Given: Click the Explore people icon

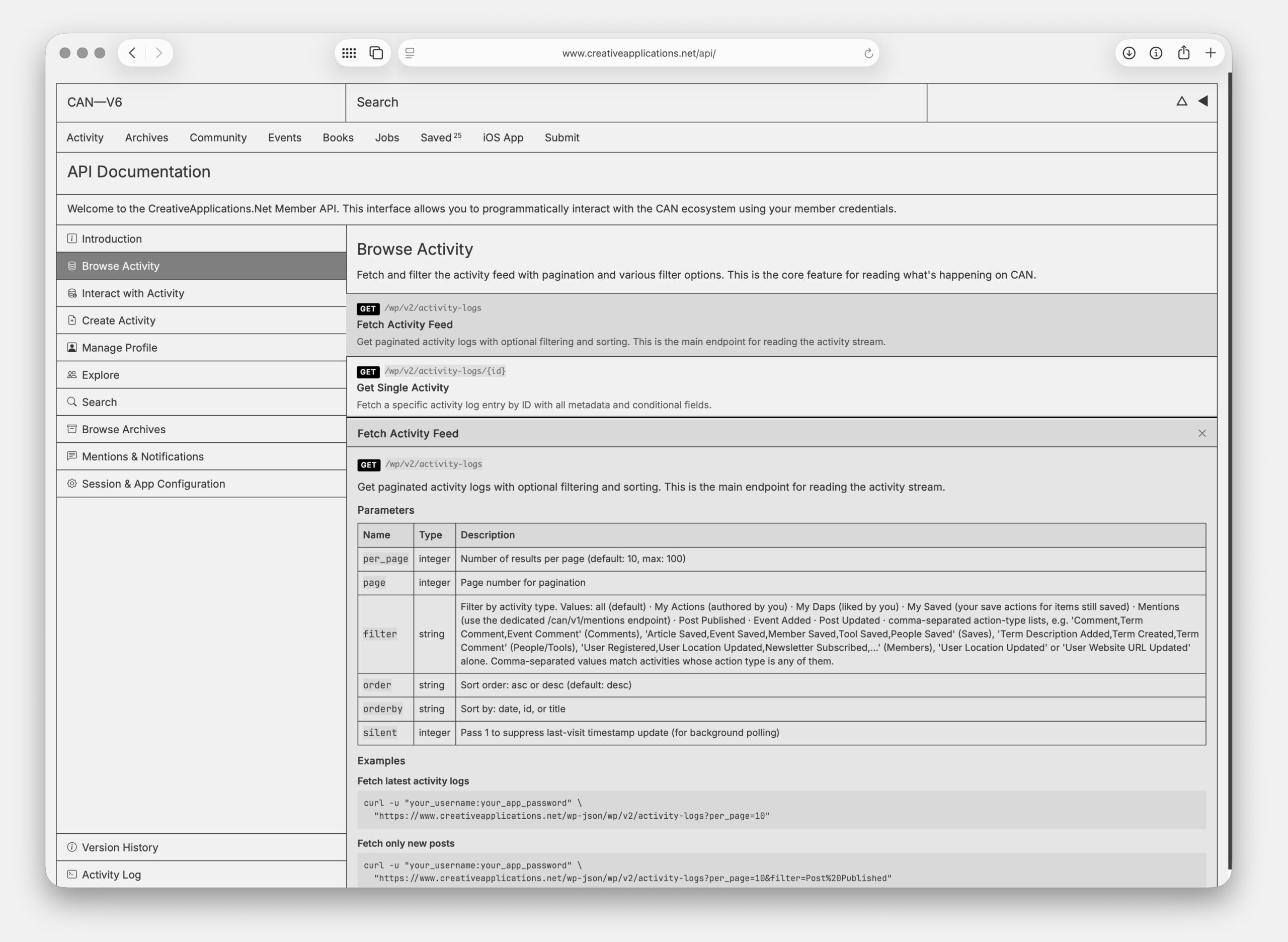Looking at the screenshot, I should 72,374.
